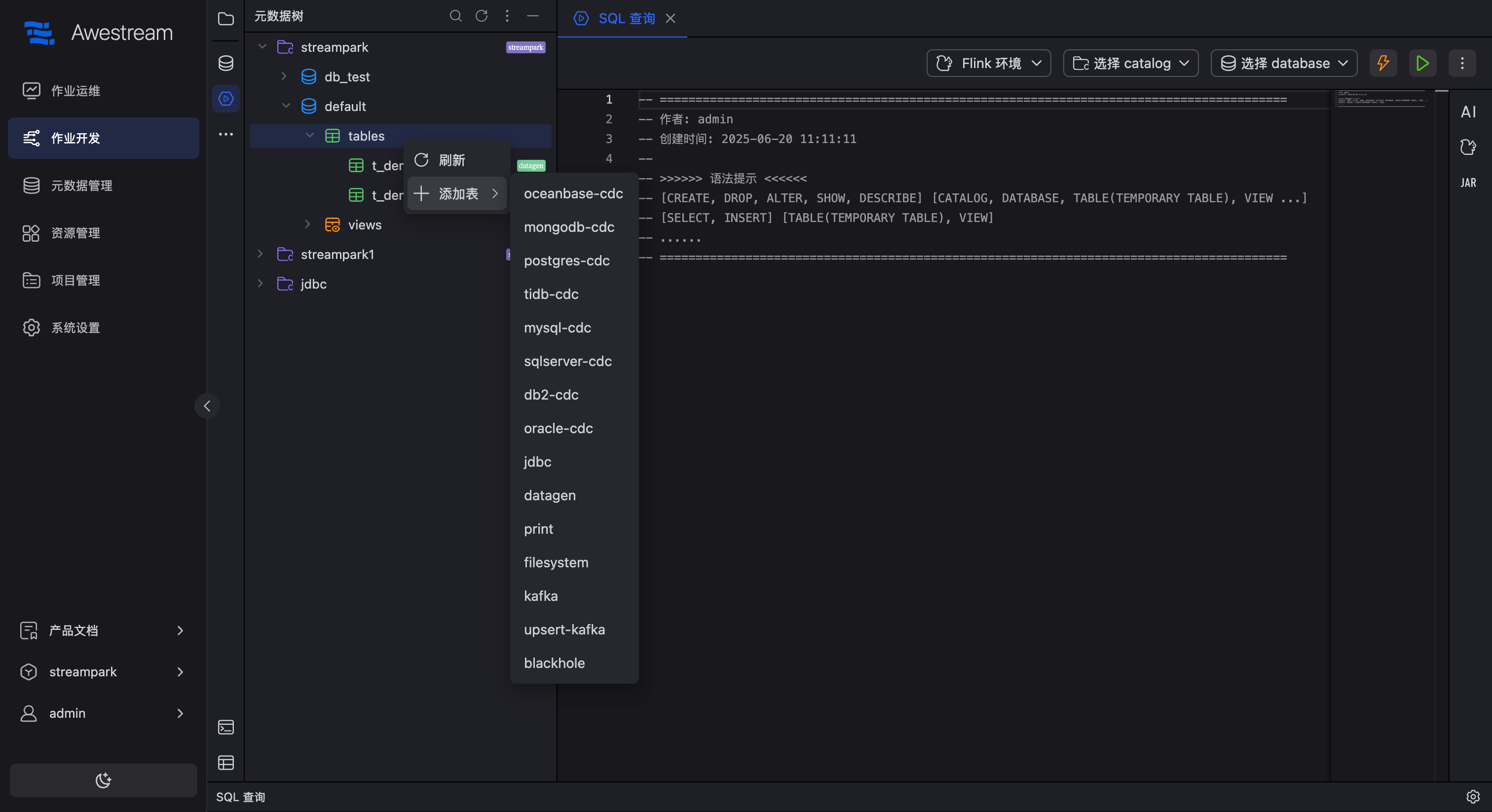Go to 作业开发 in sidebar

pyautogui.click(x=103, y=139)
